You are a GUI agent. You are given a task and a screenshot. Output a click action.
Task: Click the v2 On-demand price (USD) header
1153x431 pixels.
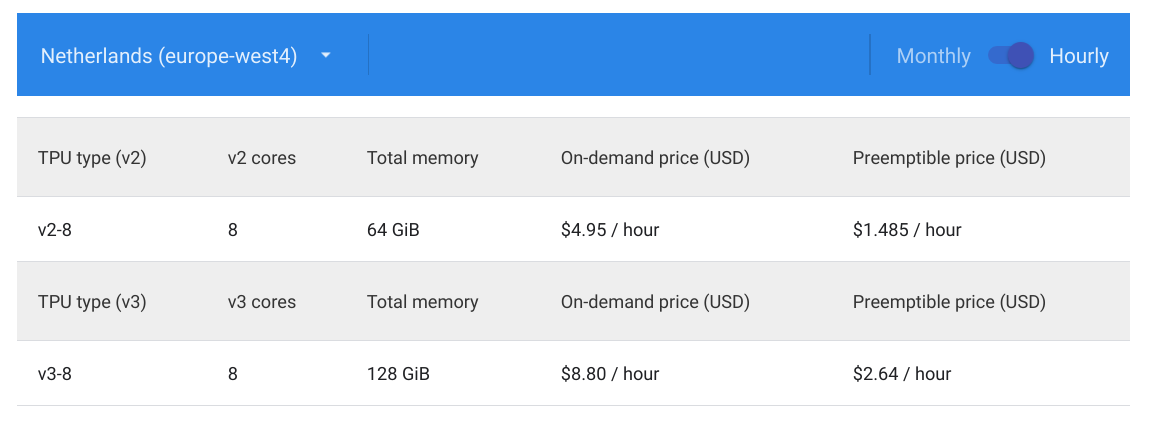[x=655, y=158]
